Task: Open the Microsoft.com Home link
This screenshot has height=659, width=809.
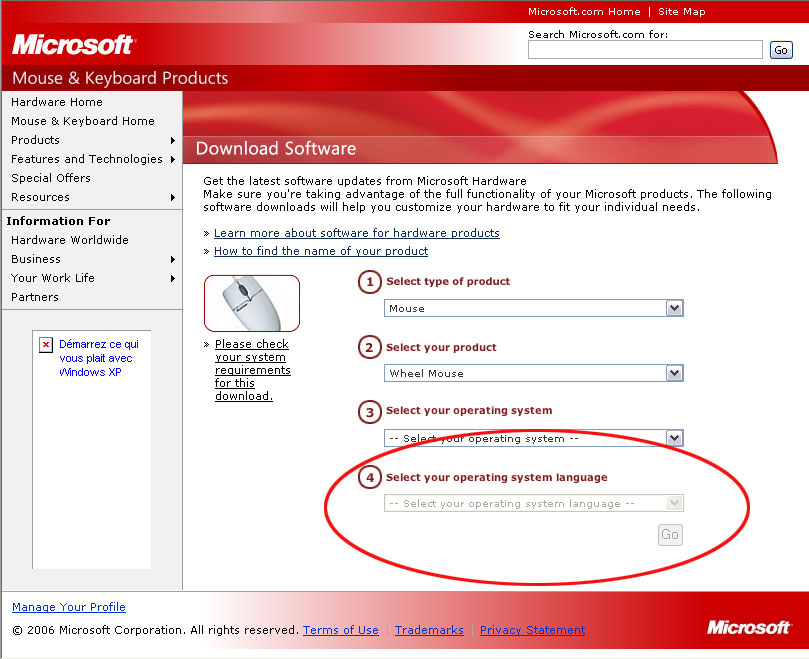Action: click(584, 12)
